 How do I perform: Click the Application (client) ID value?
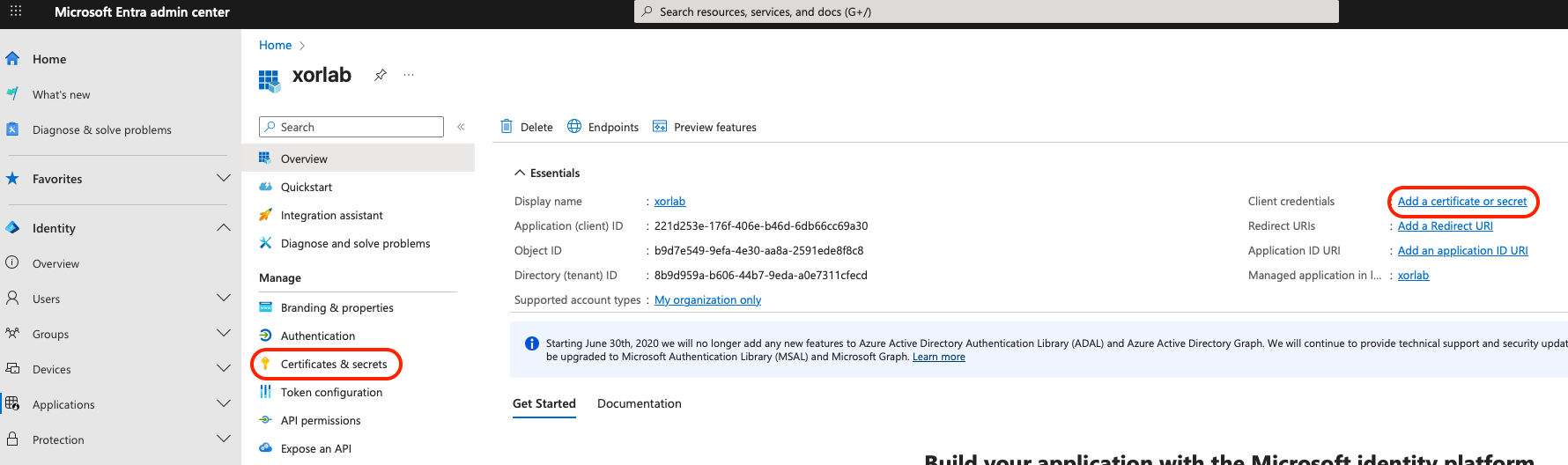pos(761,225)
